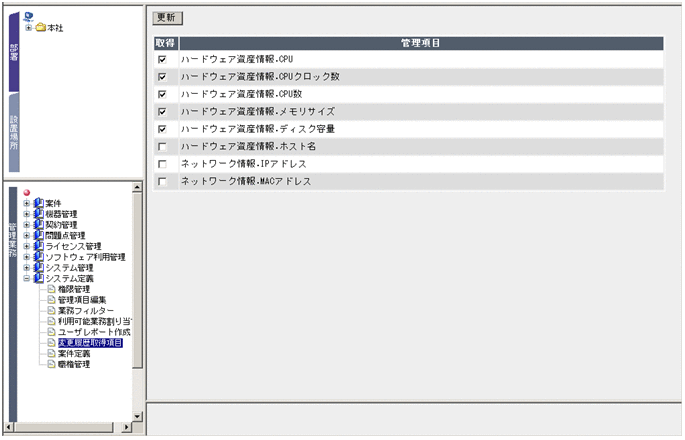Click the tree panel scroll-right arrow
Image resolution: width=685 pixels, height=440 pixels.
tap(127, 427)
